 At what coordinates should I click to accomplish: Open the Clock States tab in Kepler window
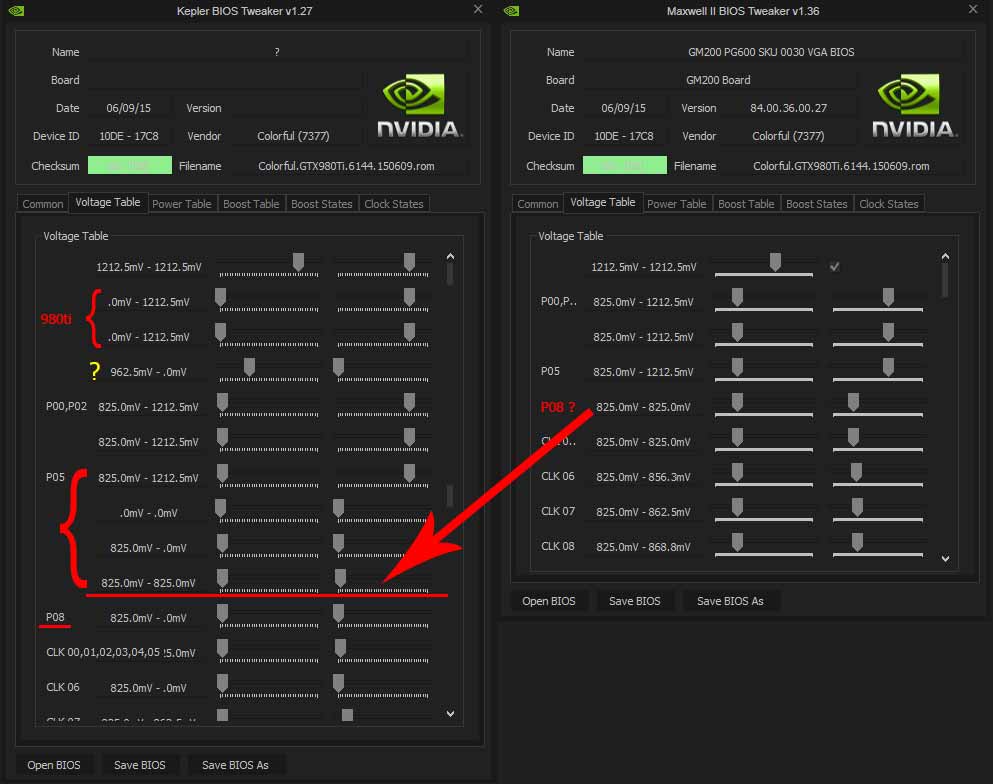click(x=394, y=204)
